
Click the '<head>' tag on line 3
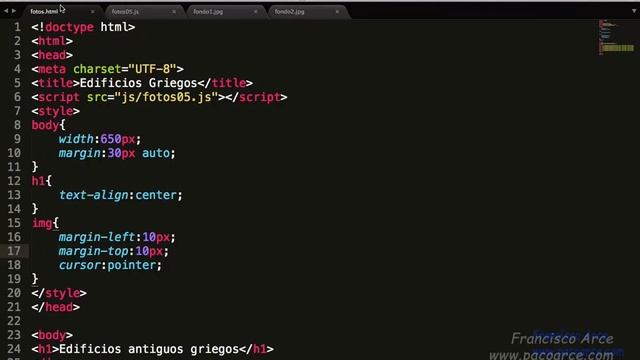click(x=52, y=55)
